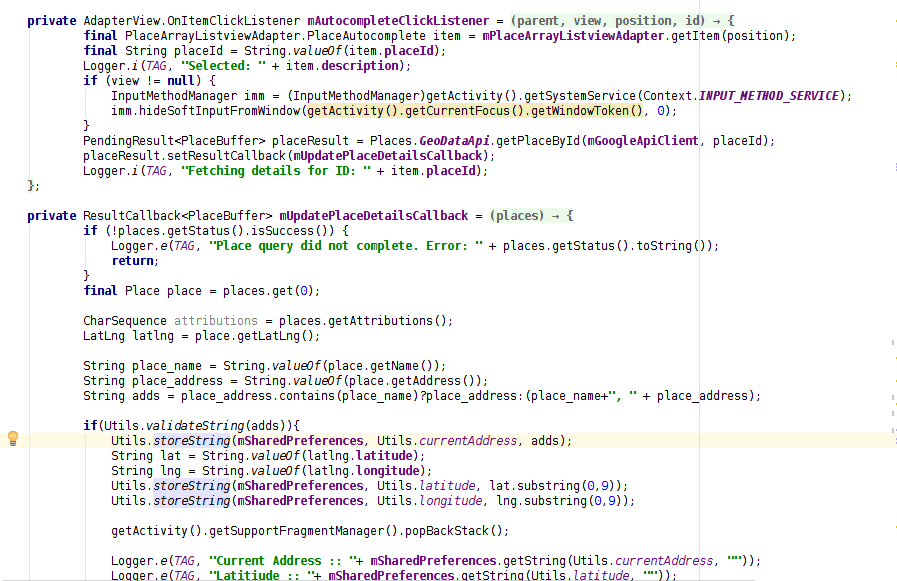Image resolution: width=897 pixels, height=581 pixels.
Task: Click the "getLatLng()" method call
Action: (x=276, y=336)
